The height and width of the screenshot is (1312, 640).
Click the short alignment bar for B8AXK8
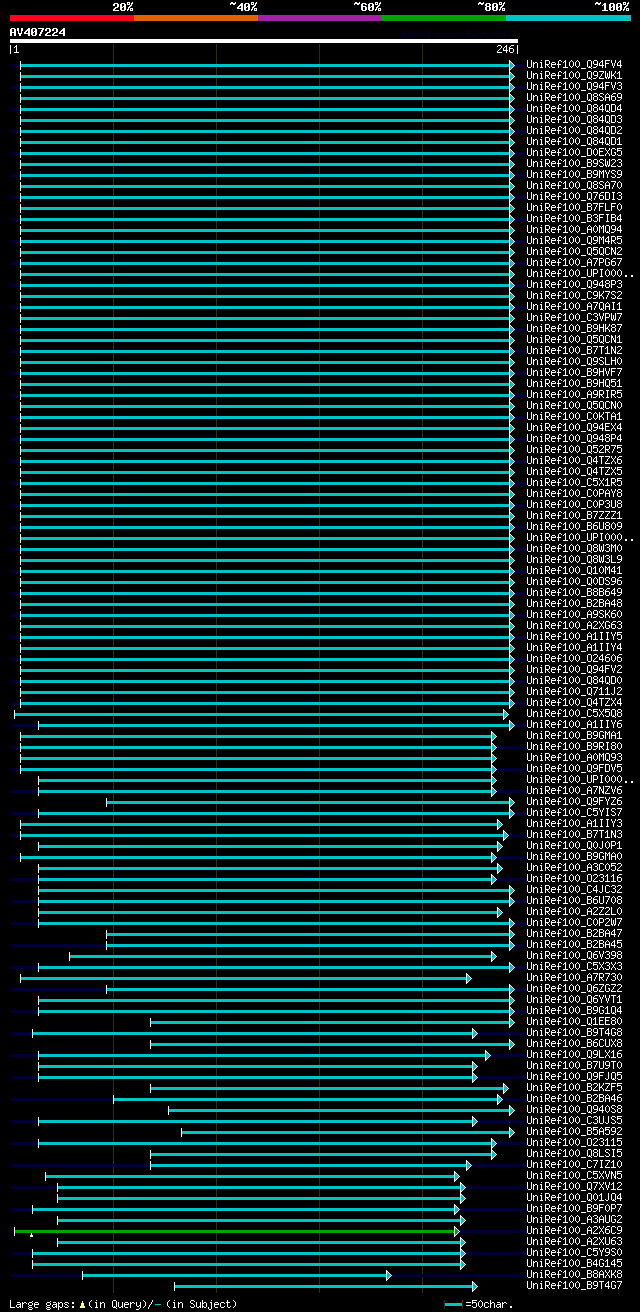click(236, 1275)
